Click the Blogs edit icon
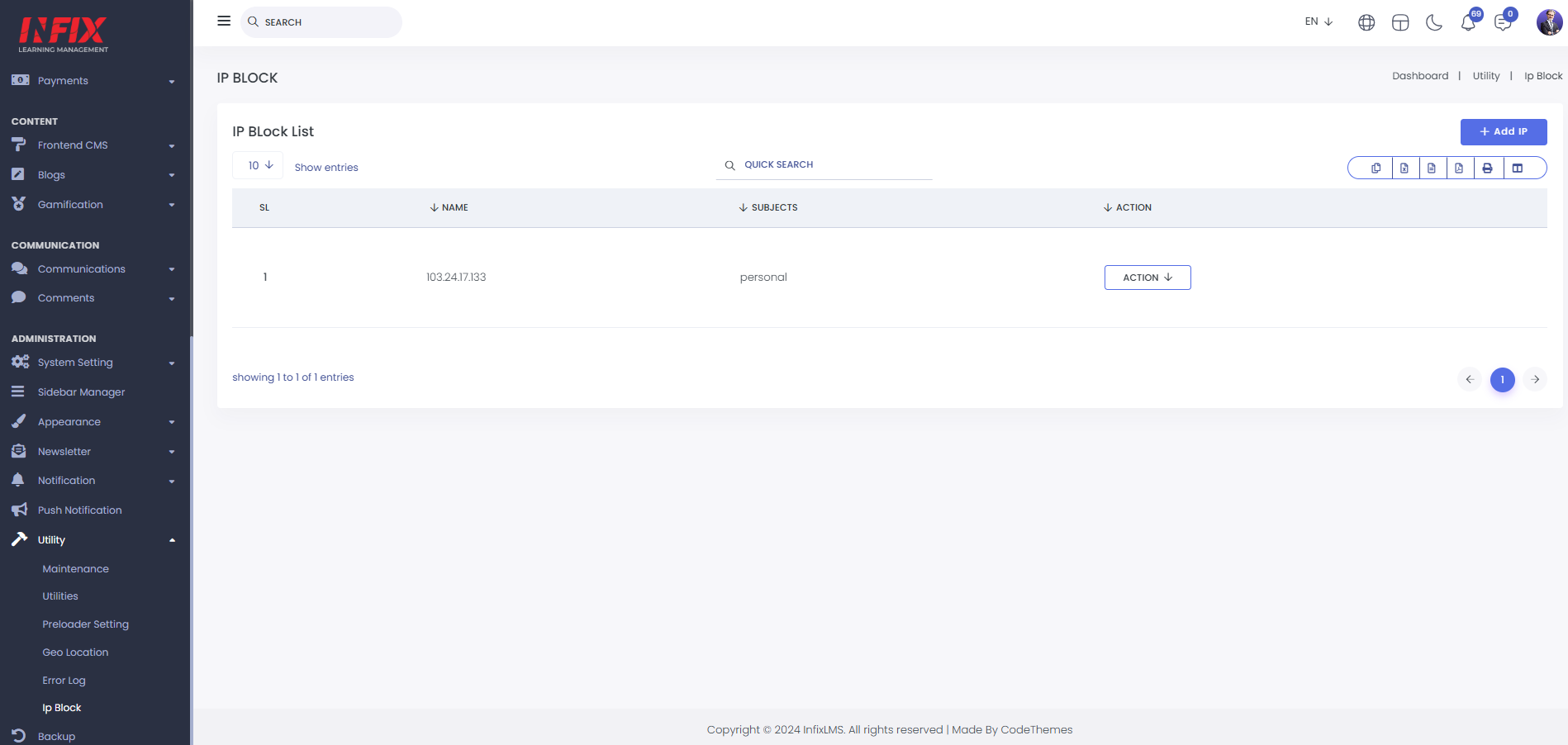This screenshot has height=745, width=1568. (x=18, y=174)
